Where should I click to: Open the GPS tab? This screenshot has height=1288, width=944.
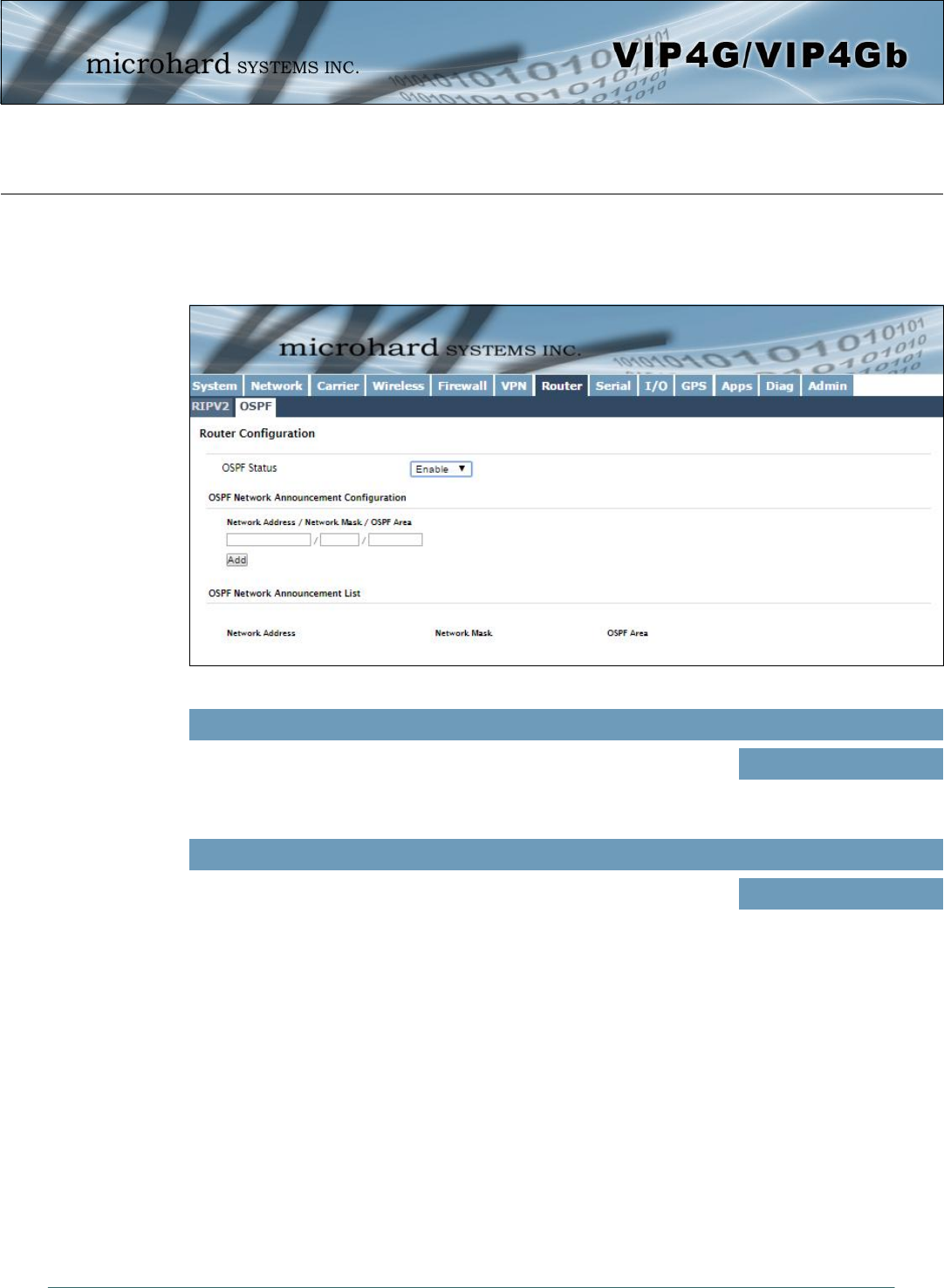pyautogui.click(x=694, y=385)
